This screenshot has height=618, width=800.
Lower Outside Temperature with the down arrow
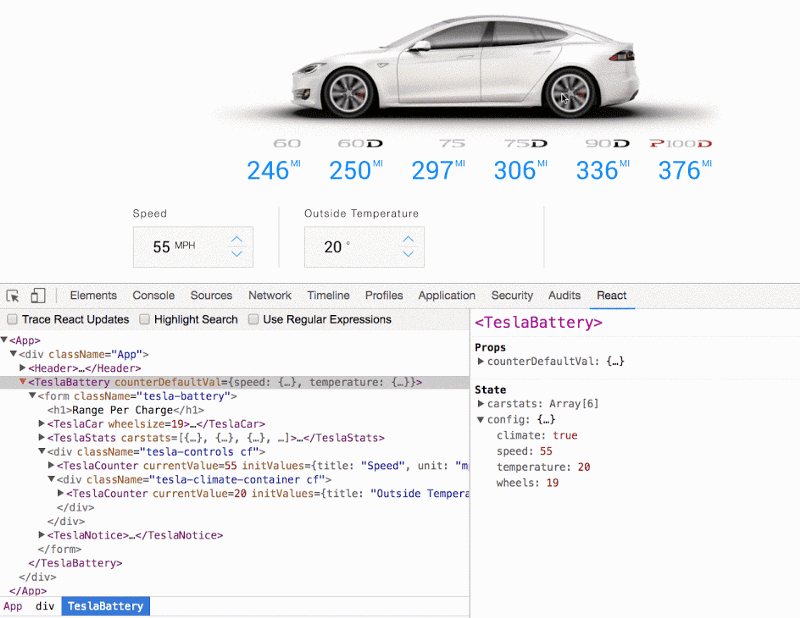pos(408,254)
